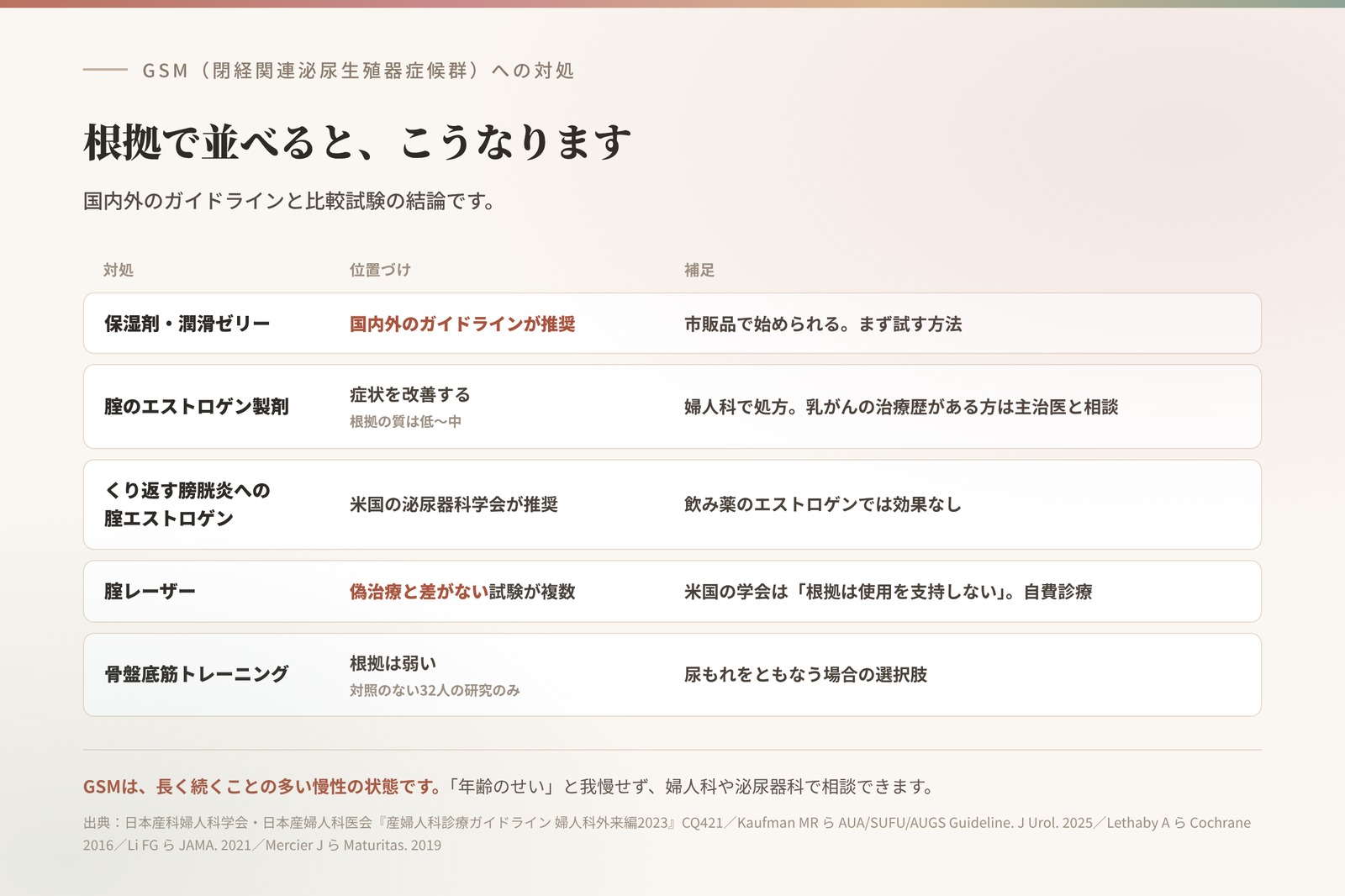Select the cell 腟のエストロゲン製剤
Image resolution: width=1345 pixels, height=896 pixels.
tap(197, 407)
